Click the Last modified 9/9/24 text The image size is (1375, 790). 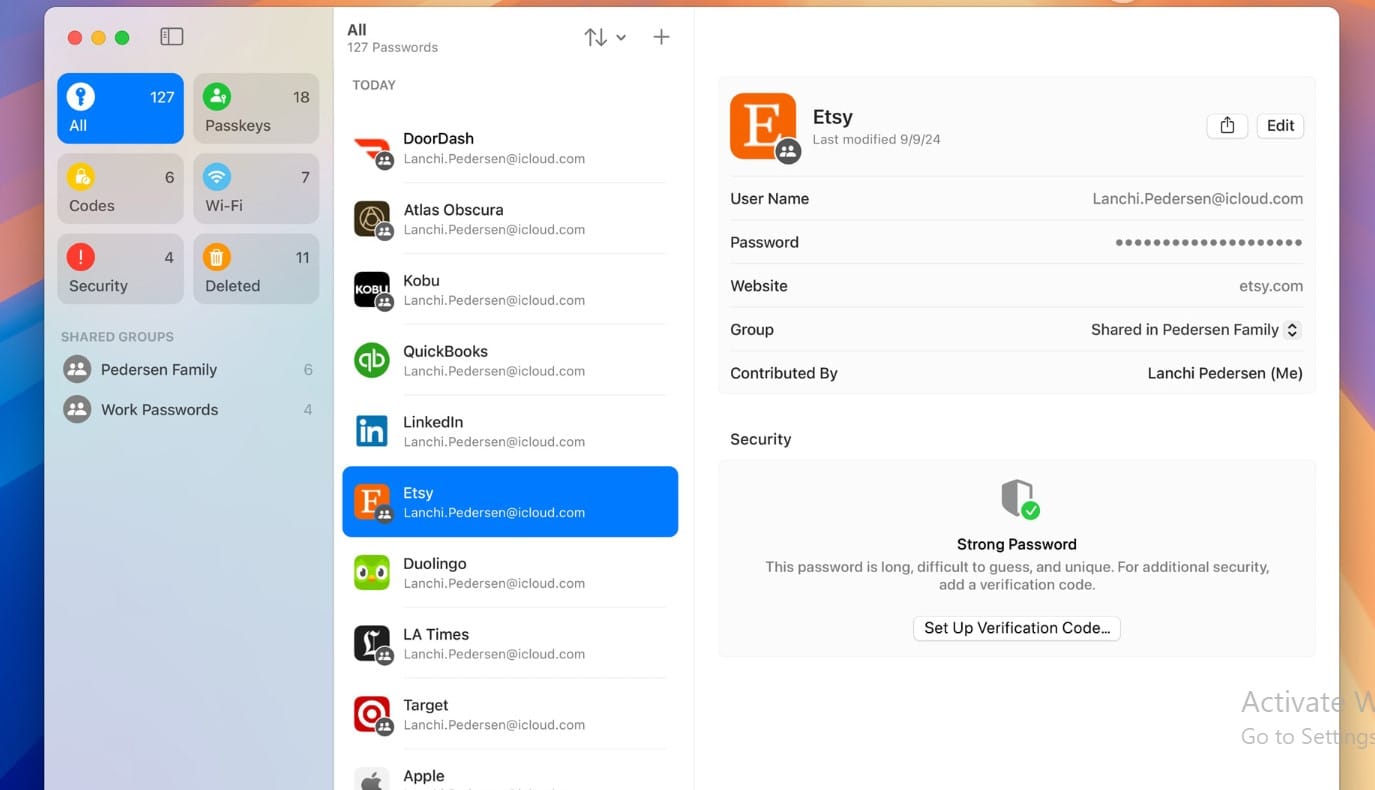(876, 140)
